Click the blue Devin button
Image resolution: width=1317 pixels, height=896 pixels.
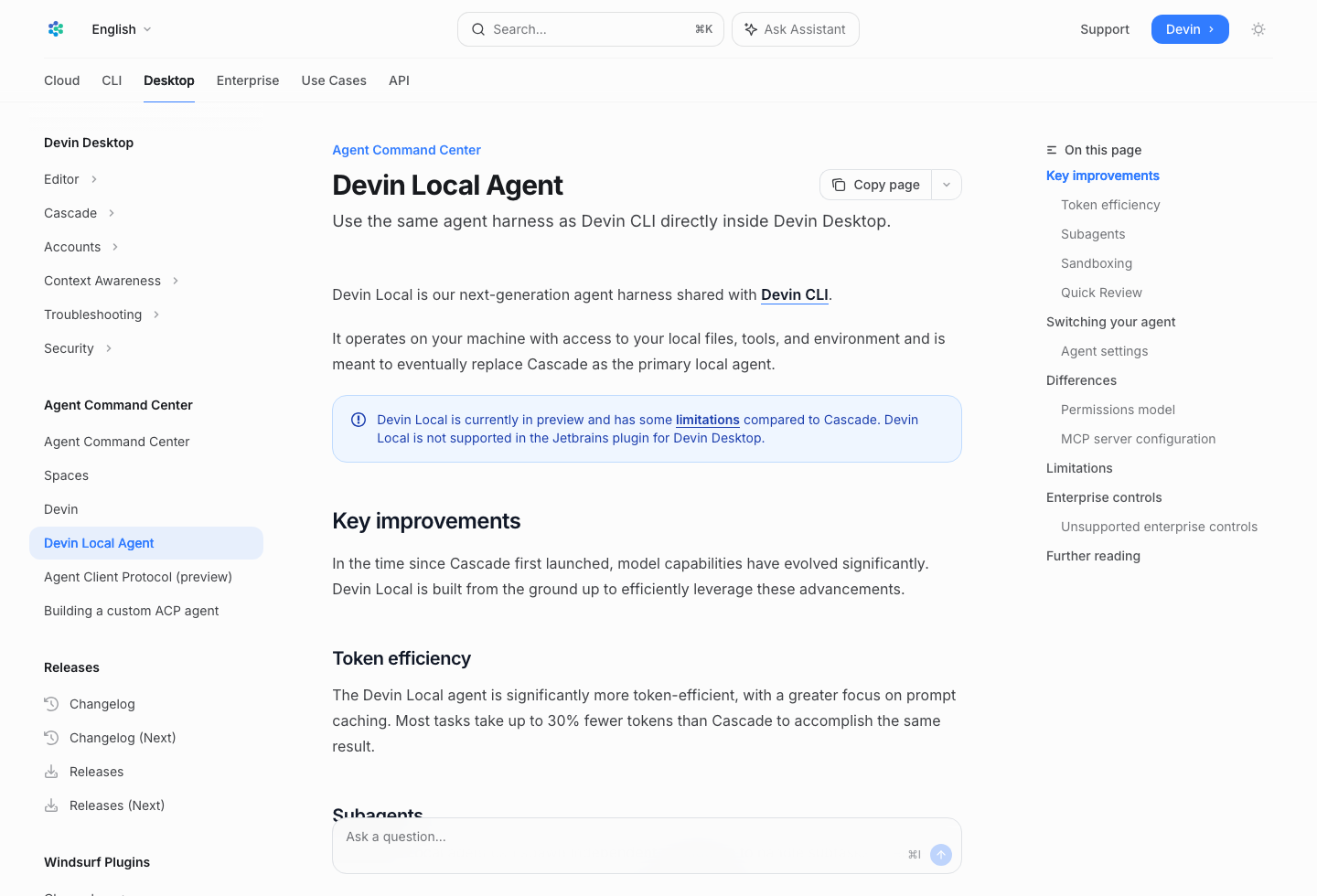point(1190,29)
